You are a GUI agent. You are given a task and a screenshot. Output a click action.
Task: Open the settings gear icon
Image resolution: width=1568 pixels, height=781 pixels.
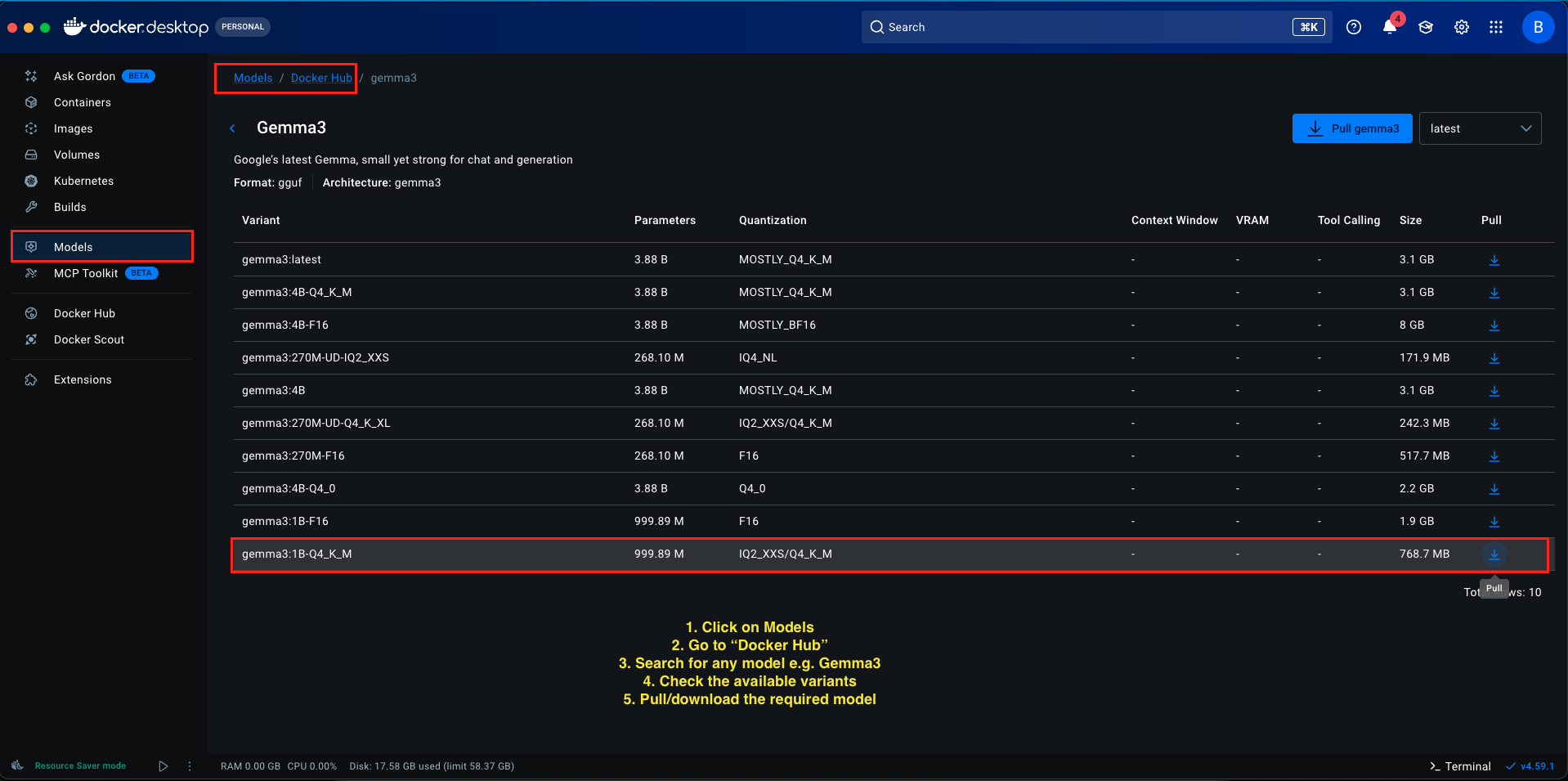point(1461,27)
